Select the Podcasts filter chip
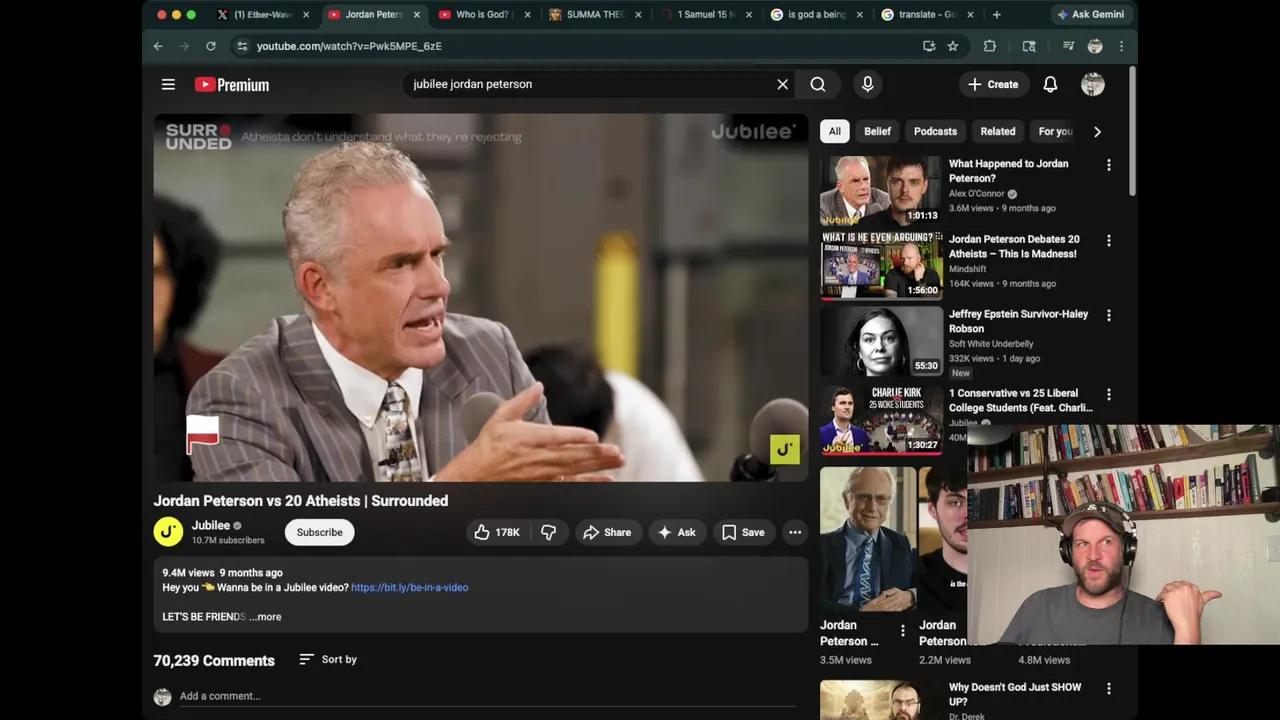The height and width of the screenshot is (720, 1280). pos(935,131)
